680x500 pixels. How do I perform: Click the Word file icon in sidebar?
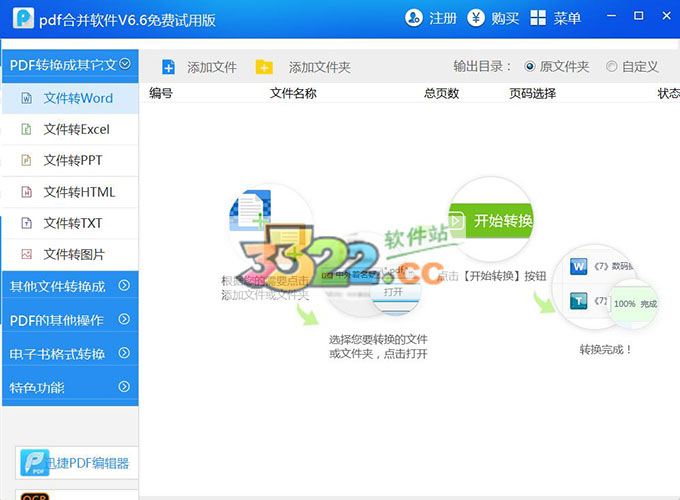pos(26,98)
